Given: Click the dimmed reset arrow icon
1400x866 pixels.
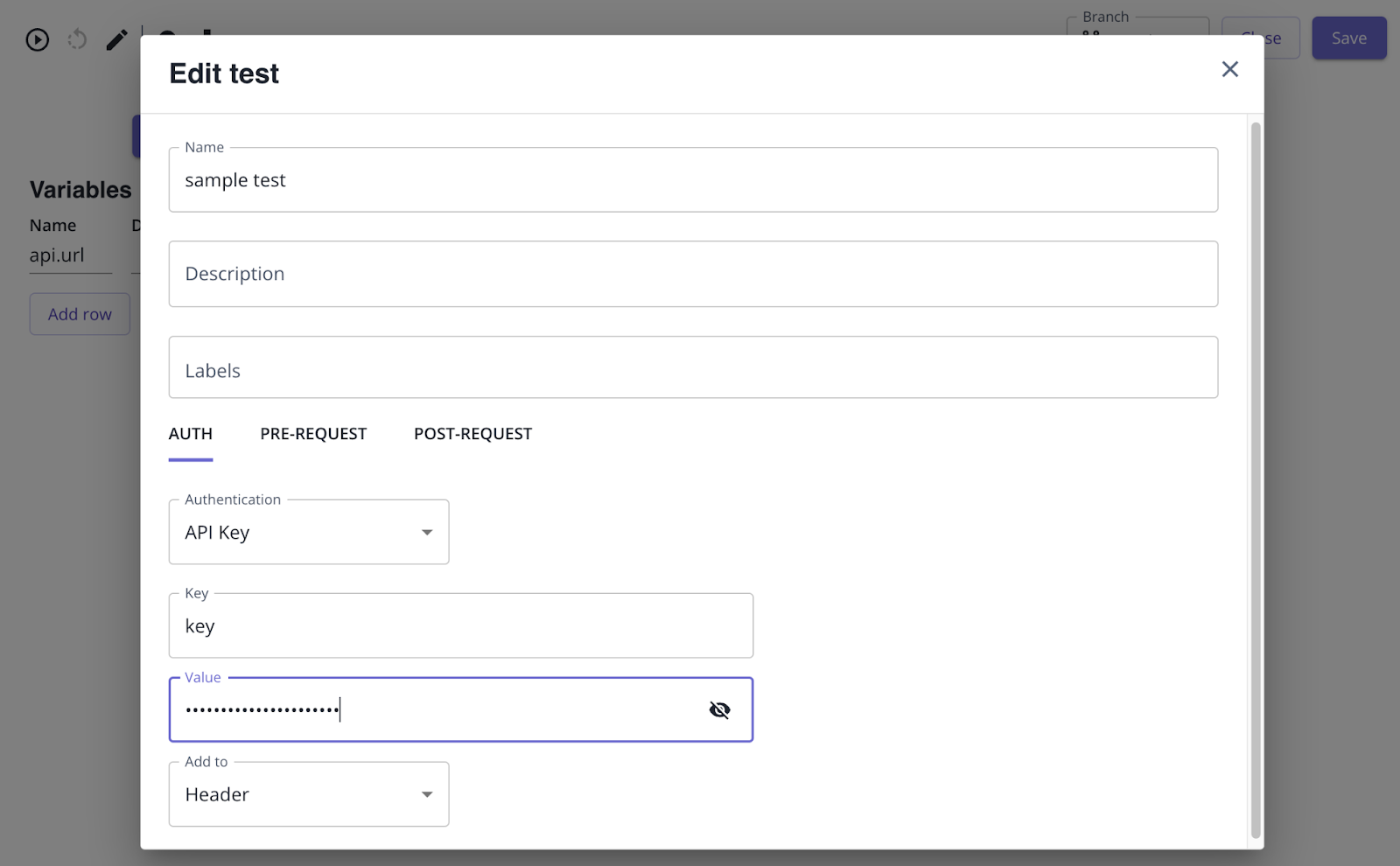Looking at the screenshot, I should pyautogui.click(x=77, y=39).
